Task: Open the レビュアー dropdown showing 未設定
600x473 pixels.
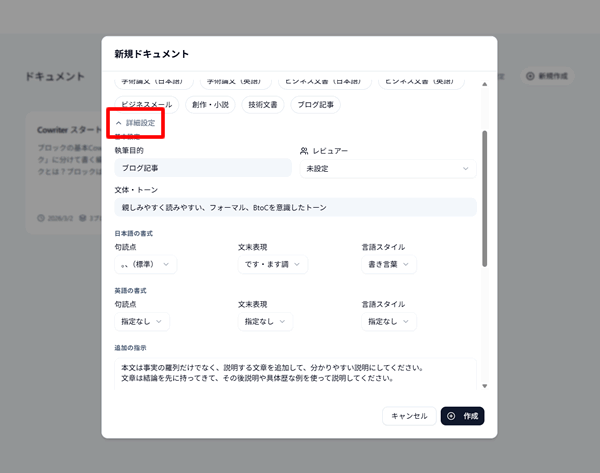Action: click(388, 169)
